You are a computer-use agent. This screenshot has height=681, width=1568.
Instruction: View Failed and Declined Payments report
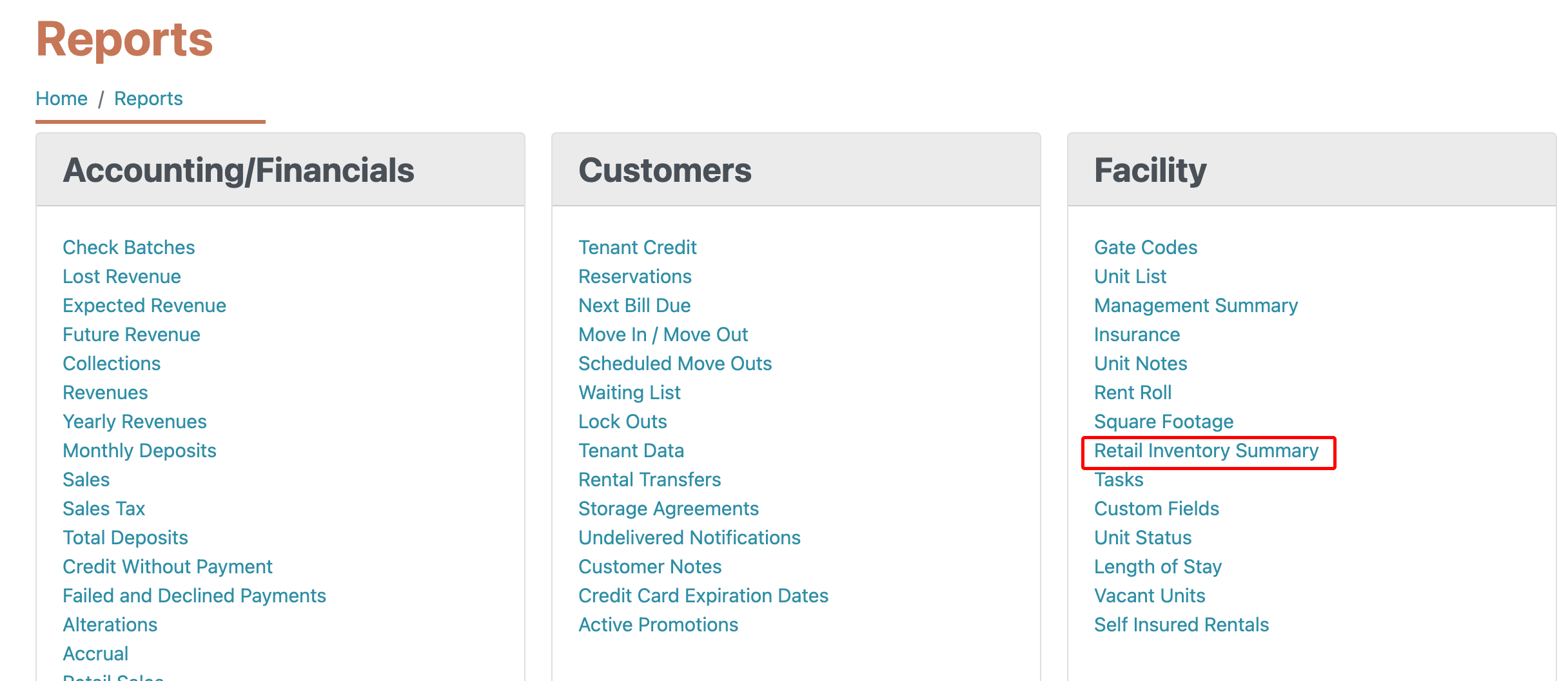[194, 596]
